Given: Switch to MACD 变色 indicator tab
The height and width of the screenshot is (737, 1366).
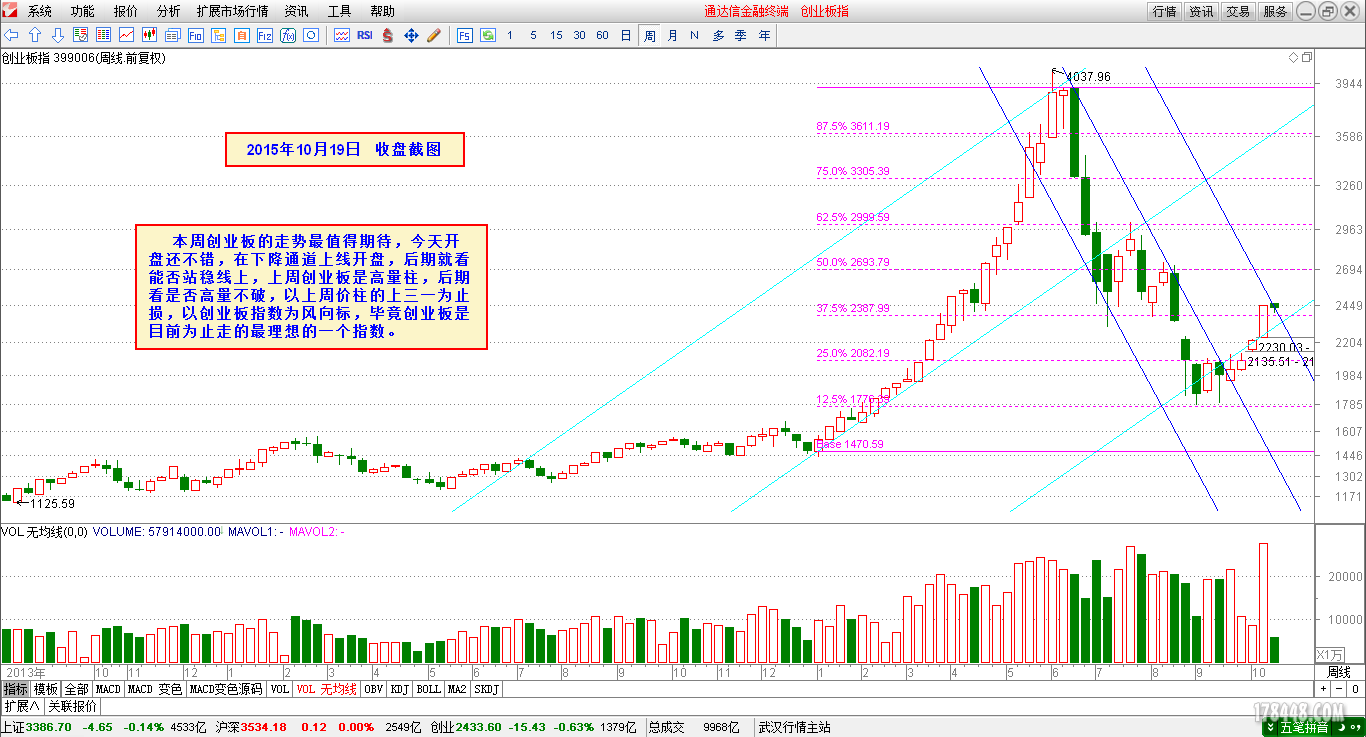Looking at the screenshot, I should [155, 689].
